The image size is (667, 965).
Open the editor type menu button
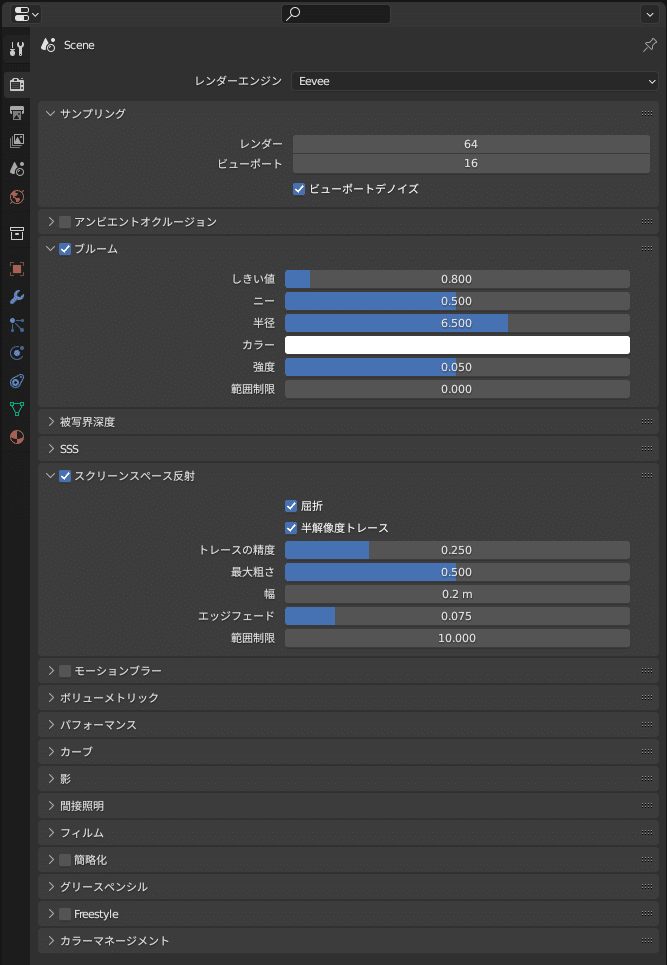[26, 14]
